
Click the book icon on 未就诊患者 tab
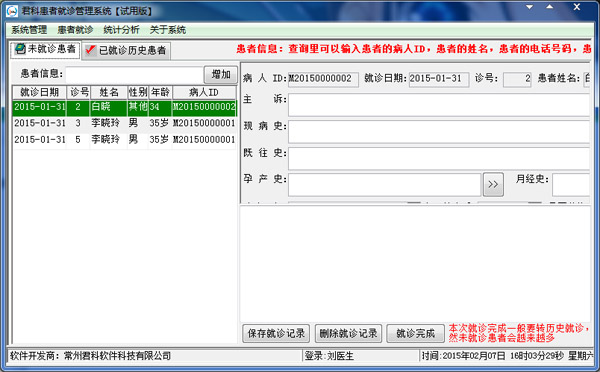pos(20,49)
